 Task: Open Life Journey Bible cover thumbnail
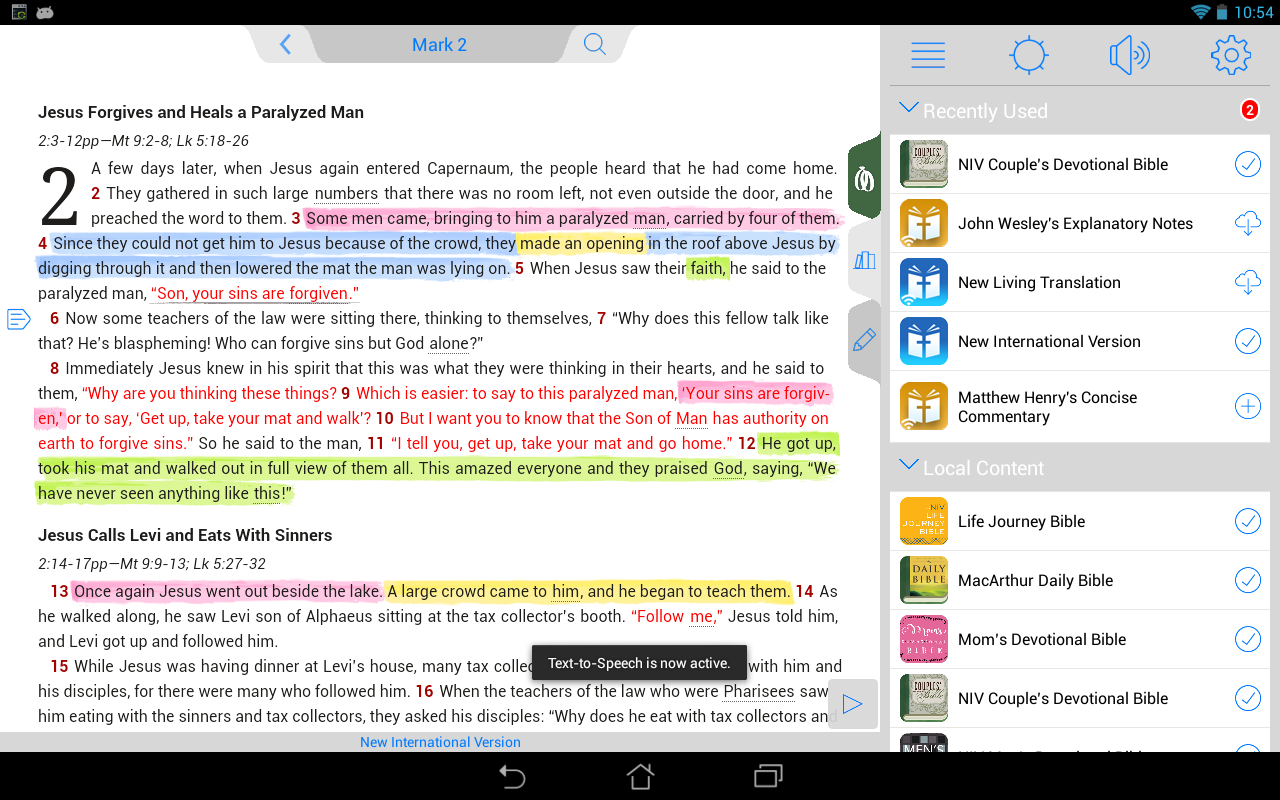(924, 521)
